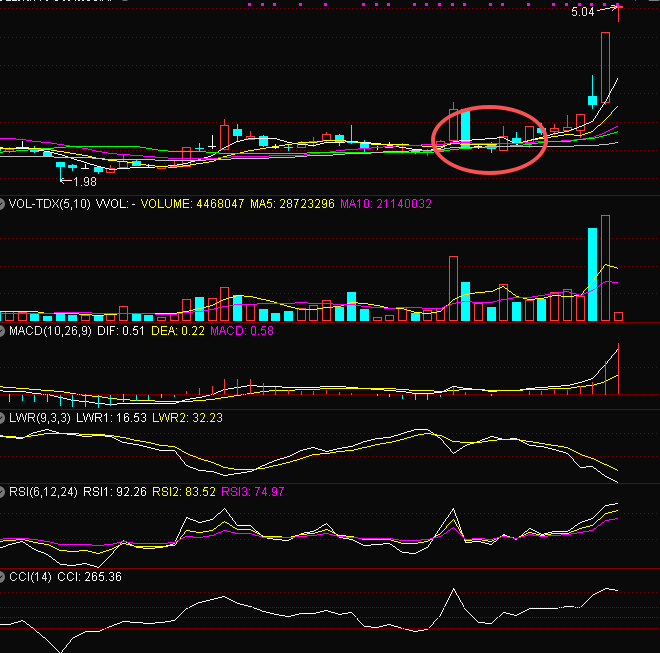This screenshot has width=660, height=653.
Task: Select the RSI(6,12,24) indicator label
Action: 43,492
